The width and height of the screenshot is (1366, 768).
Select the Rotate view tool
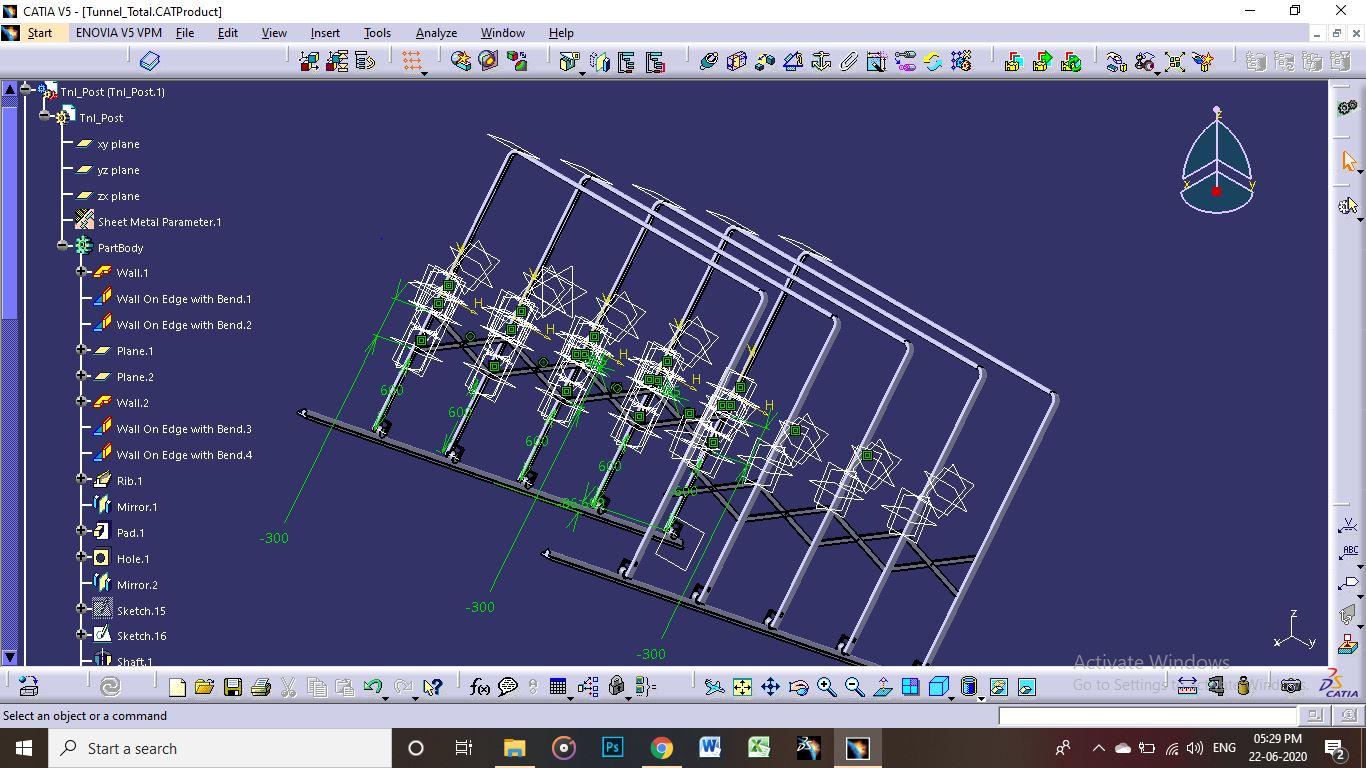pyautogui.click(x=798, y=687)
